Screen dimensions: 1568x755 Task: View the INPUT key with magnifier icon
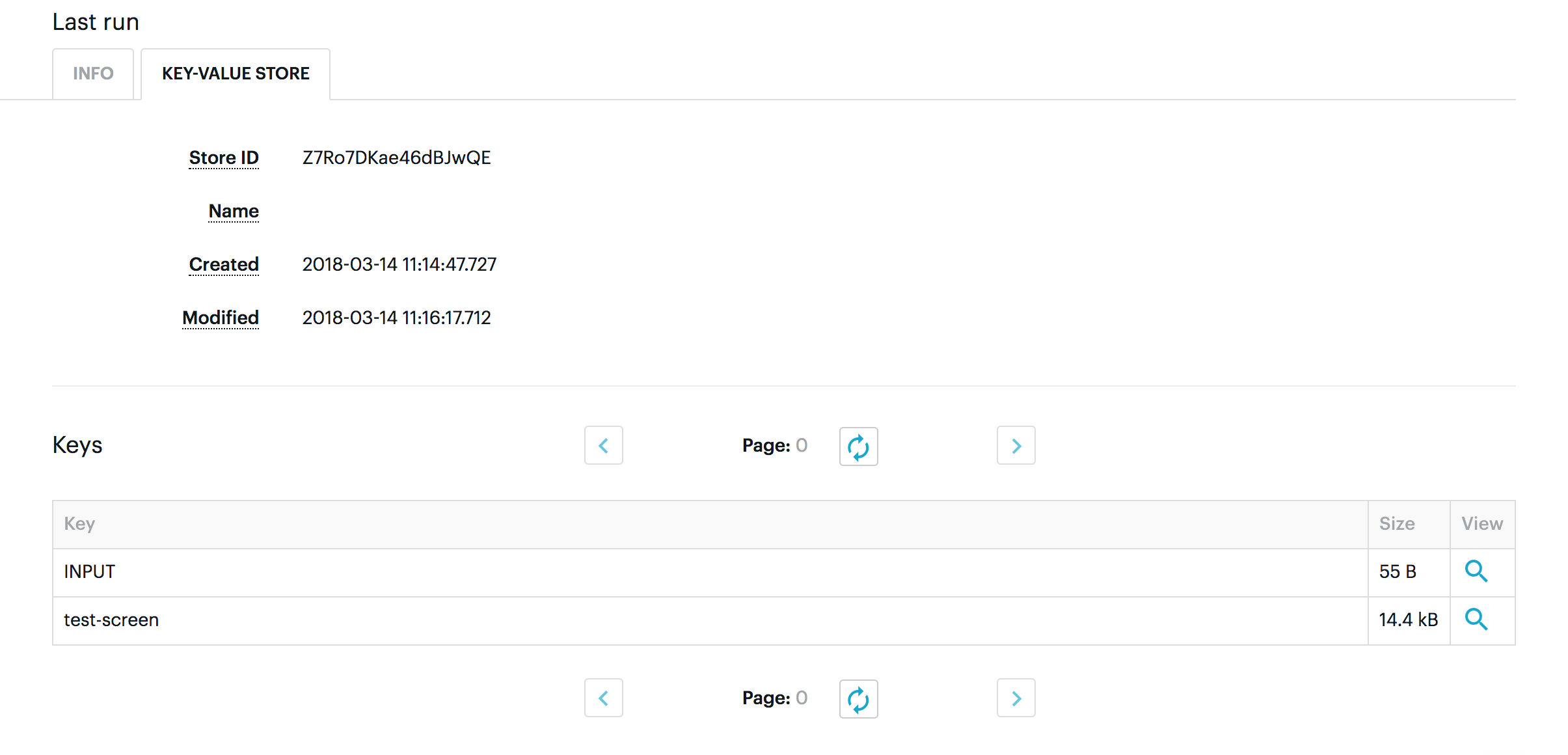tap(1476, 571)
